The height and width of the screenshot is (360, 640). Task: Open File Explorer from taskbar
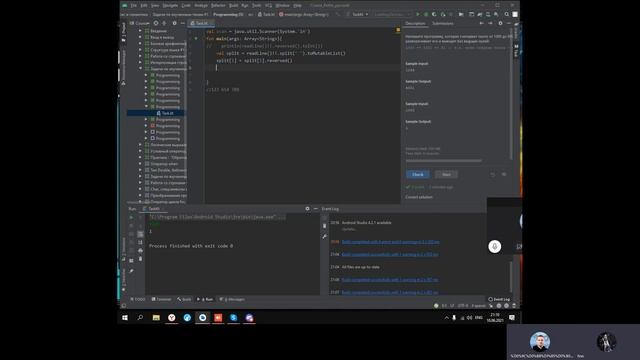156,318
